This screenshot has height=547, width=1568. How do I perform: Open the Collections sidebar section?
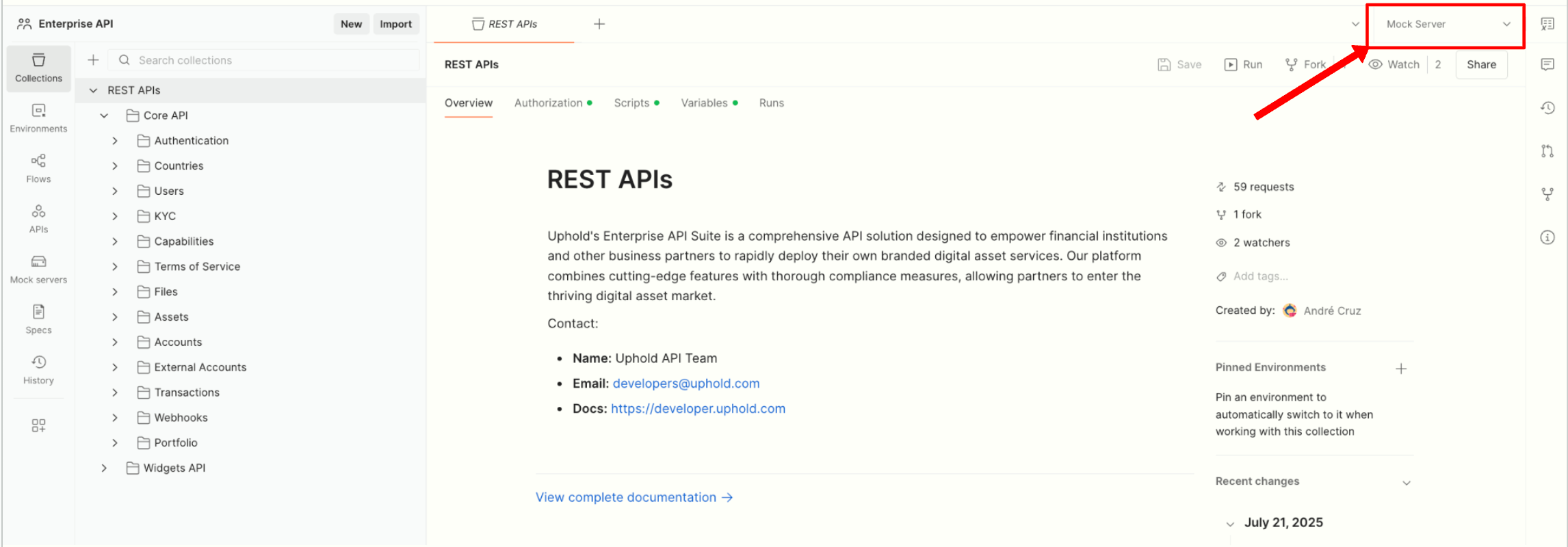click(38, 68)
